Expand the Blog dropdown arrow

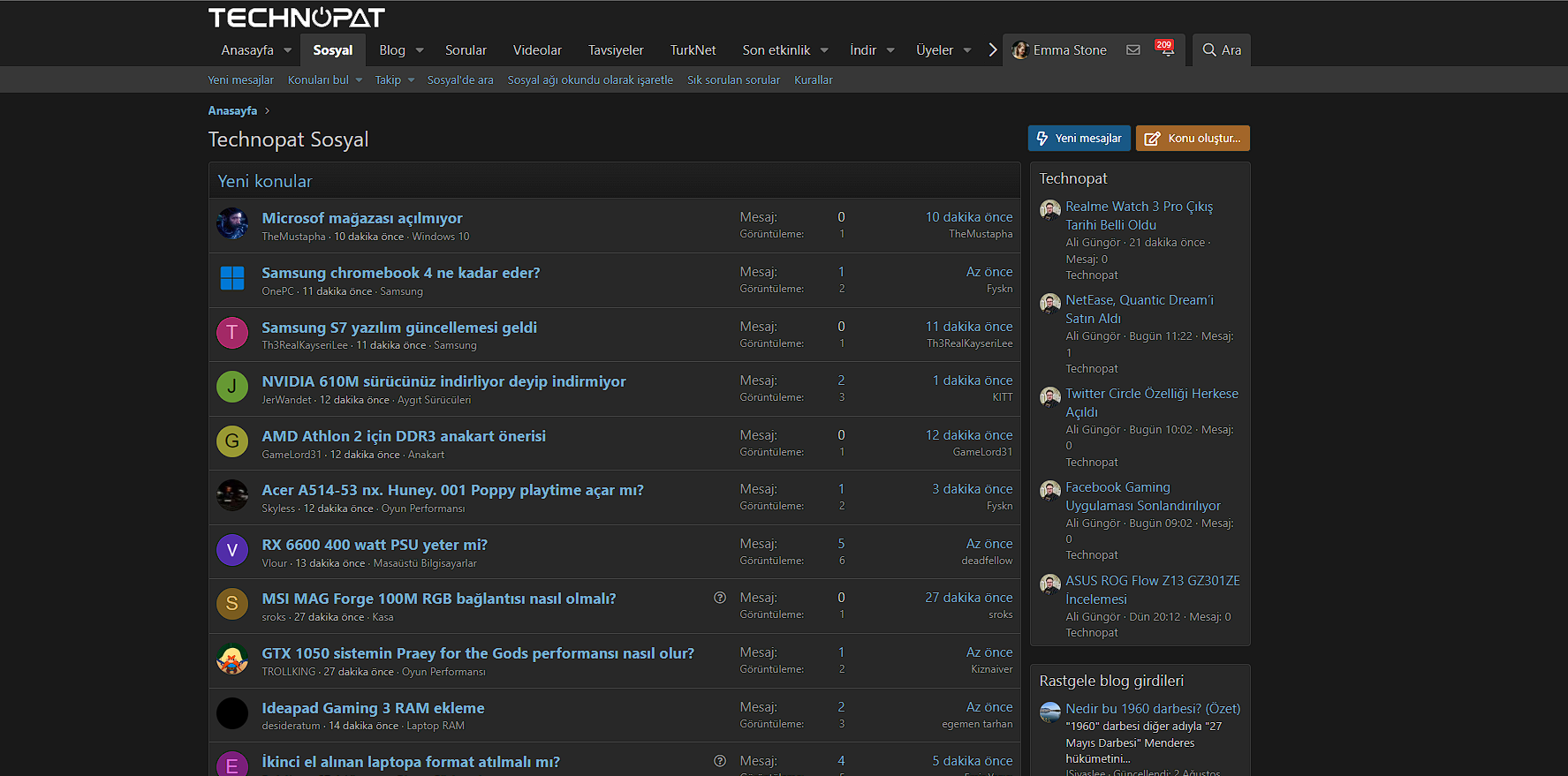[x=420, y=50]
